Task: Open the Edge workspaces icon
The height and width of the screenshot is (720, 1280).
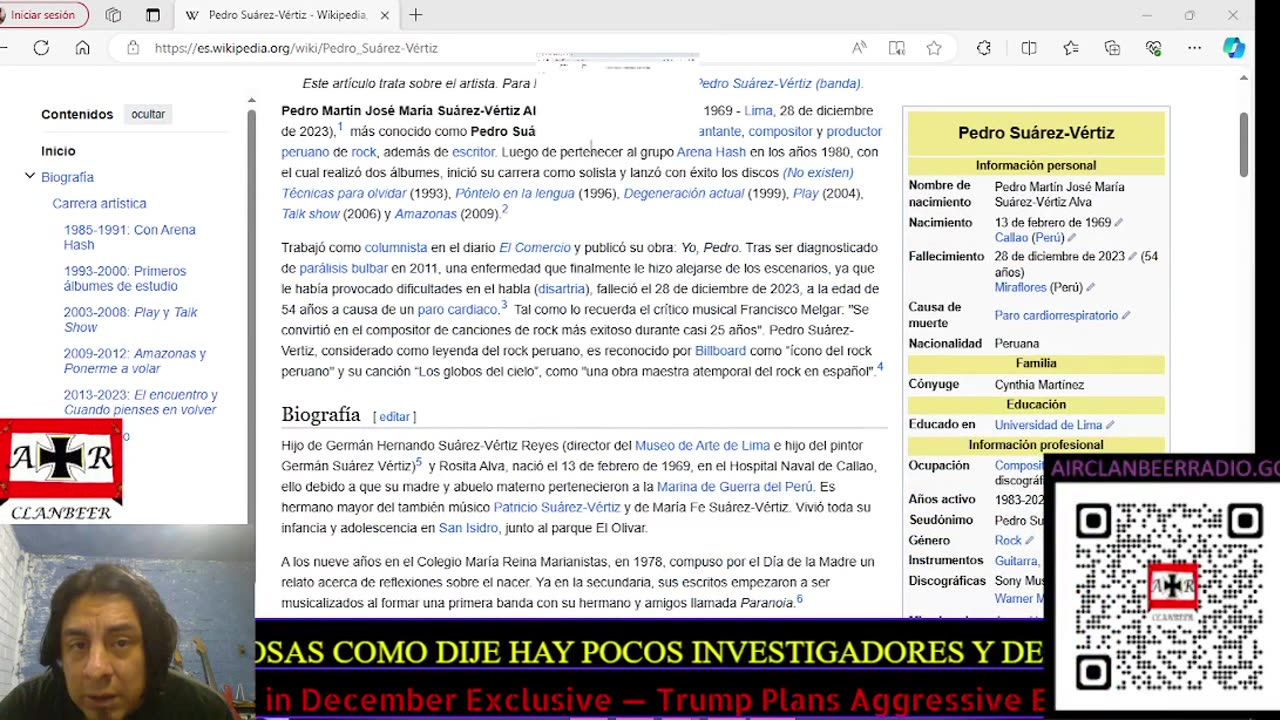Action: point(113,15)
